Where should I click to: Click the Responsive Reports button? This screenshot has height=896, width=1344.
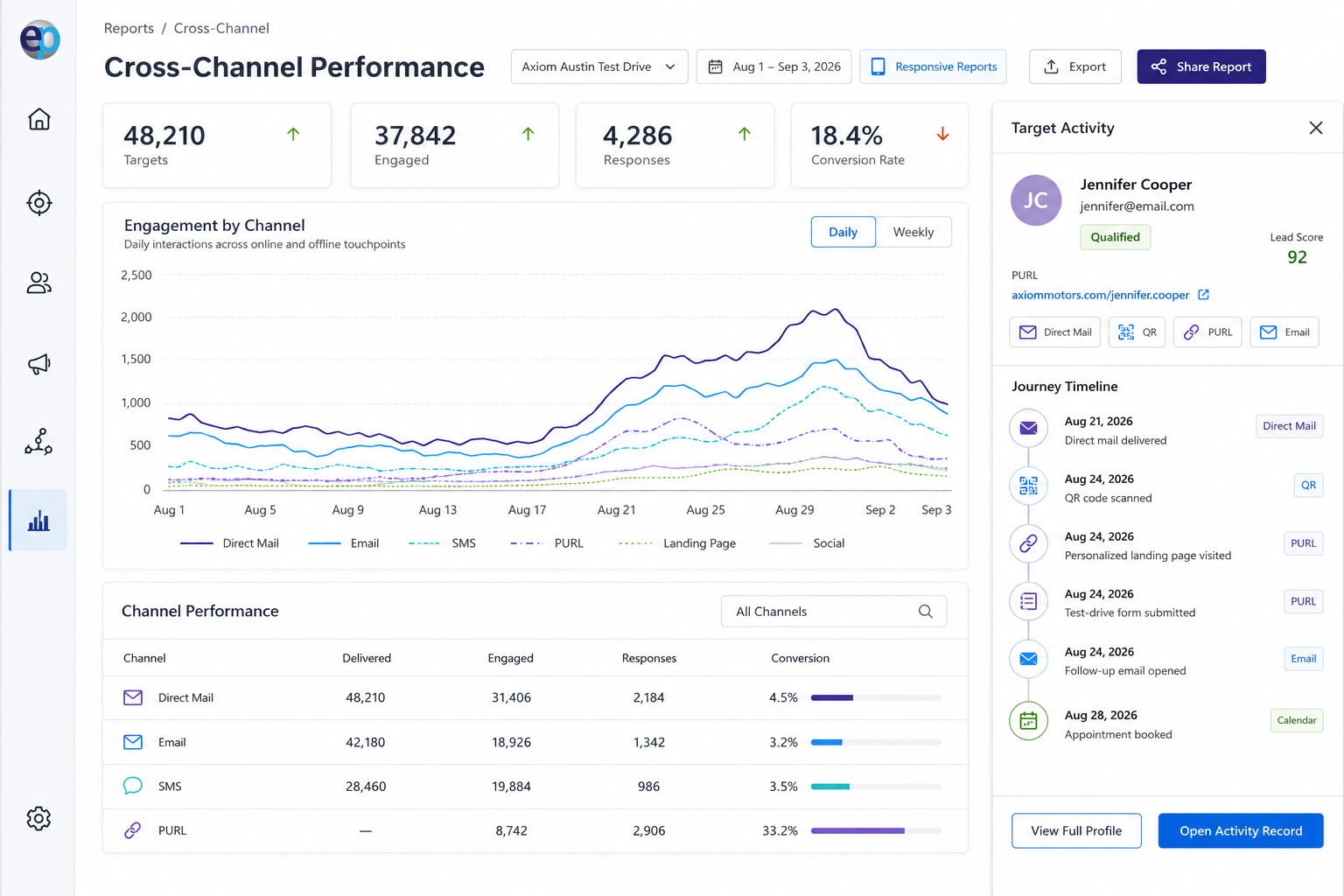(x=933, y=66)
